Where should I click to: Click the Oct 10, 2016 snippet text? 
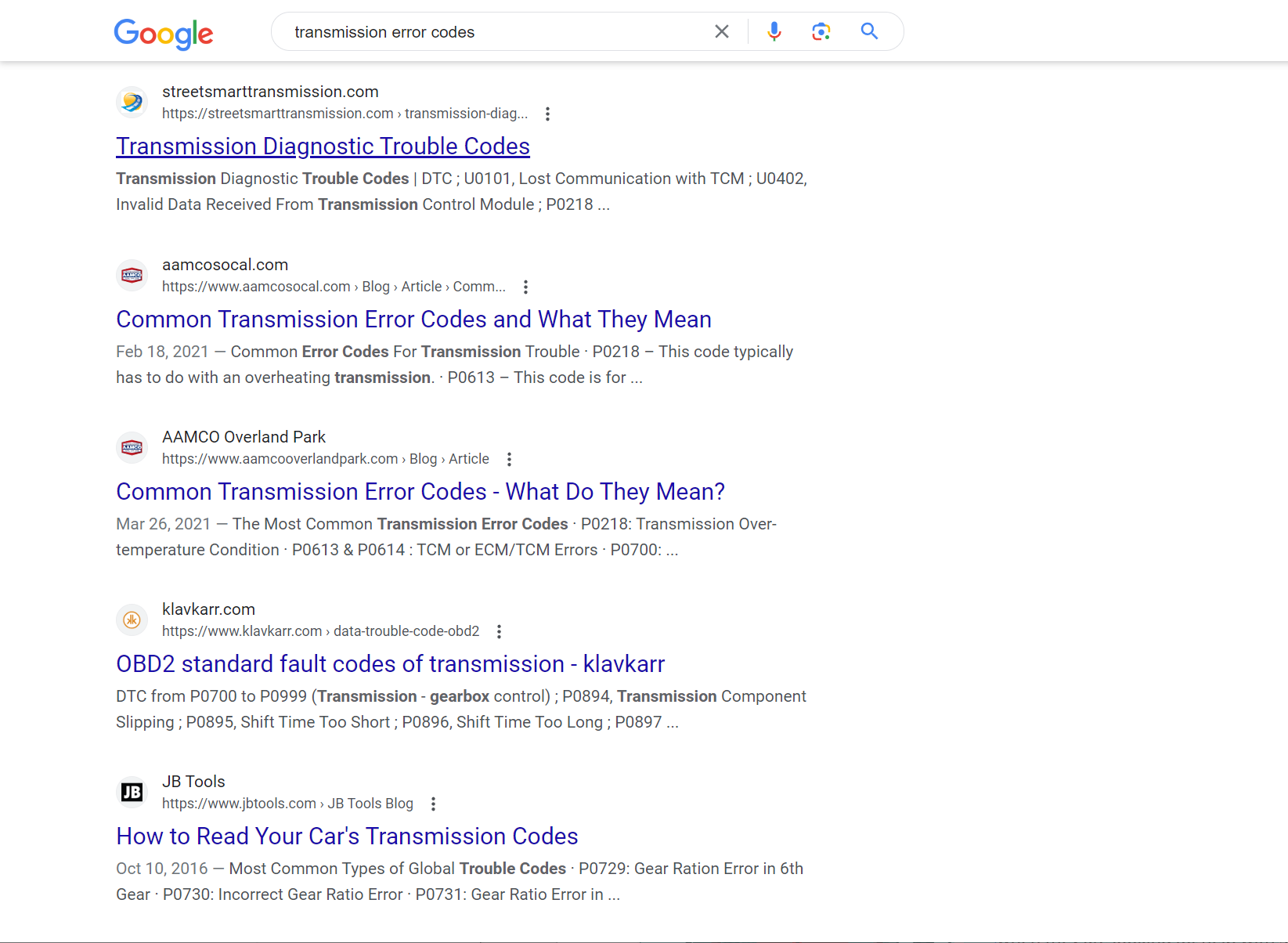tap(460, 881)
